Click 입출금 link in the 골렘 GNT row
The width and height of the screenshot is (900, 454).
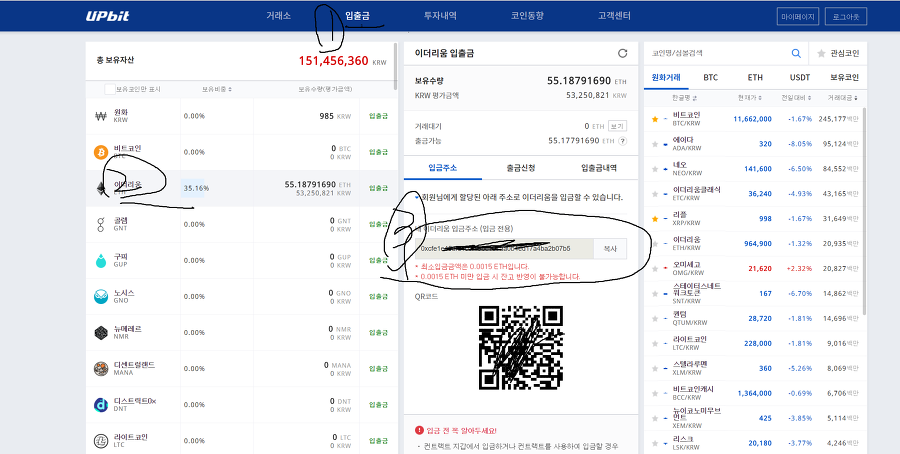[378, 224]
